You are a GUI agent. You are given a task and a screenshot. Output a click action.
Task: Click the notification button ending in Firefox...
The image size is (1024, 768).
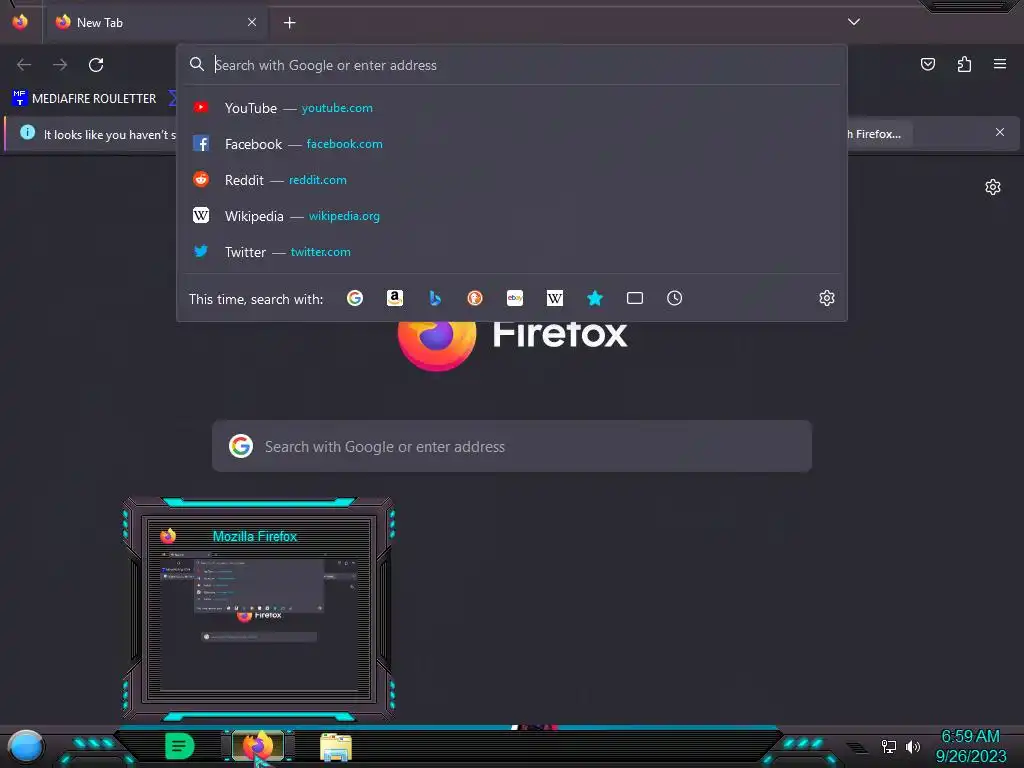coord(878,134)
